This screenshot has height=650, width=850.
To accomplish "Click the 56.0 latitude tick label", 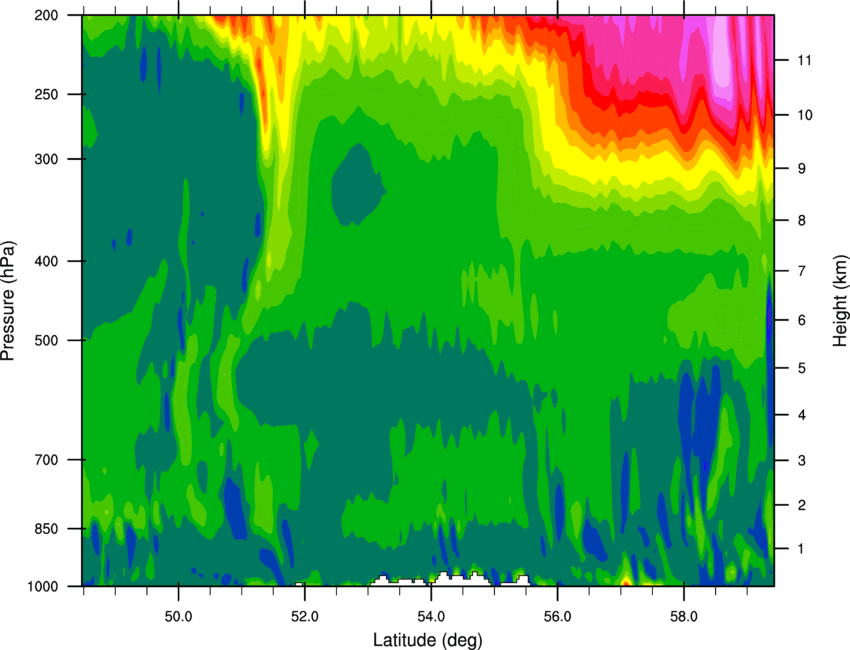I will pyautogui.click(x=558, y=617).
